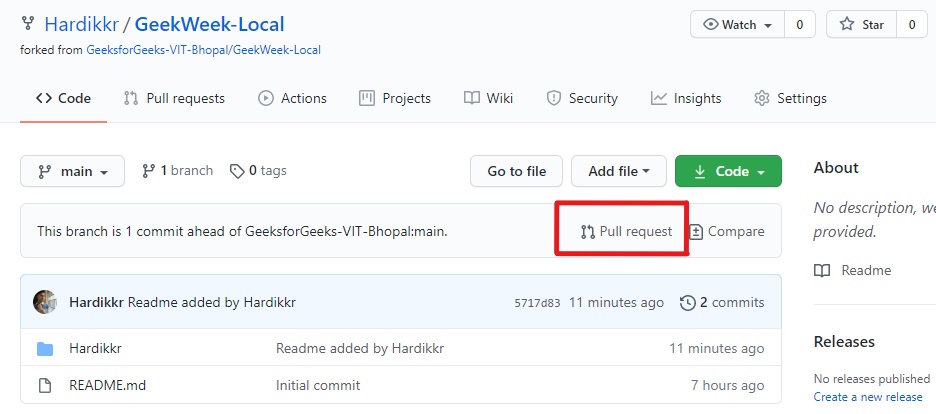Screen dimensions: 936x414
Task: Click the fork icon beside repository name
Action: [x=27, y=24]
